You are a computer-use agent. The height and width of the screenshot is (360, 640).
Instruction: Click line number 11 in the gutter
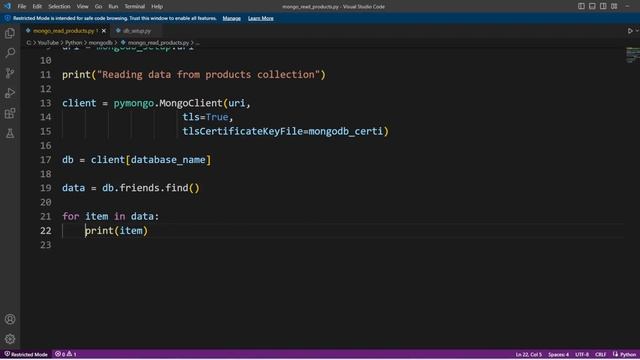46,75
